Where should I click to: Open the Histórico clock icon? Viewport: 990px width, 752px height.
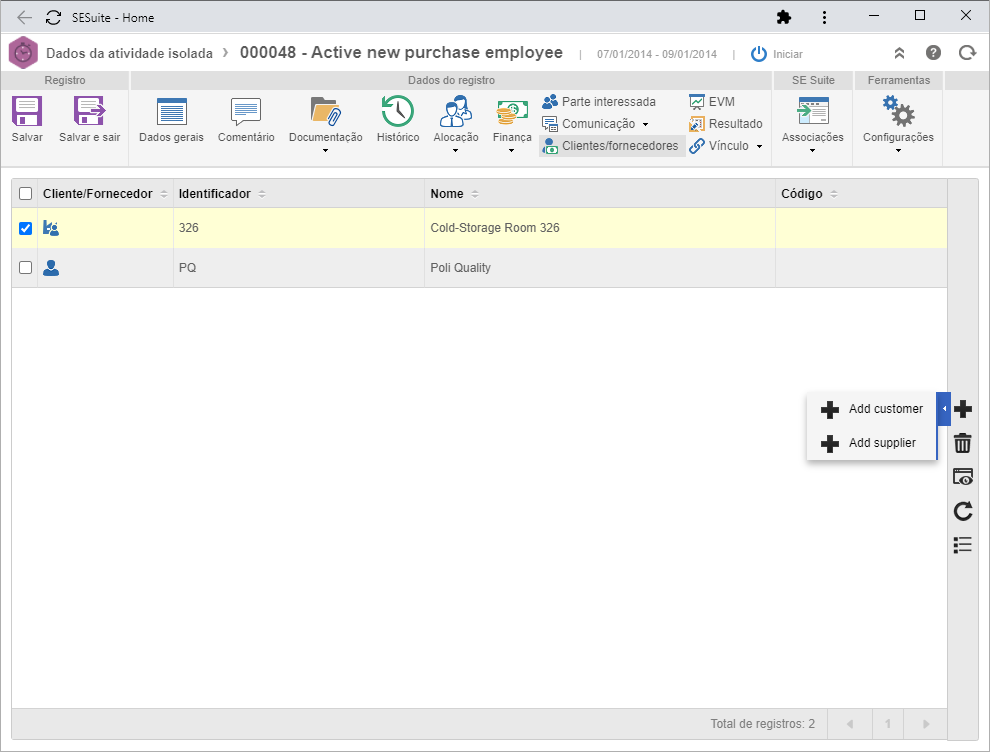tap(397, 111)
